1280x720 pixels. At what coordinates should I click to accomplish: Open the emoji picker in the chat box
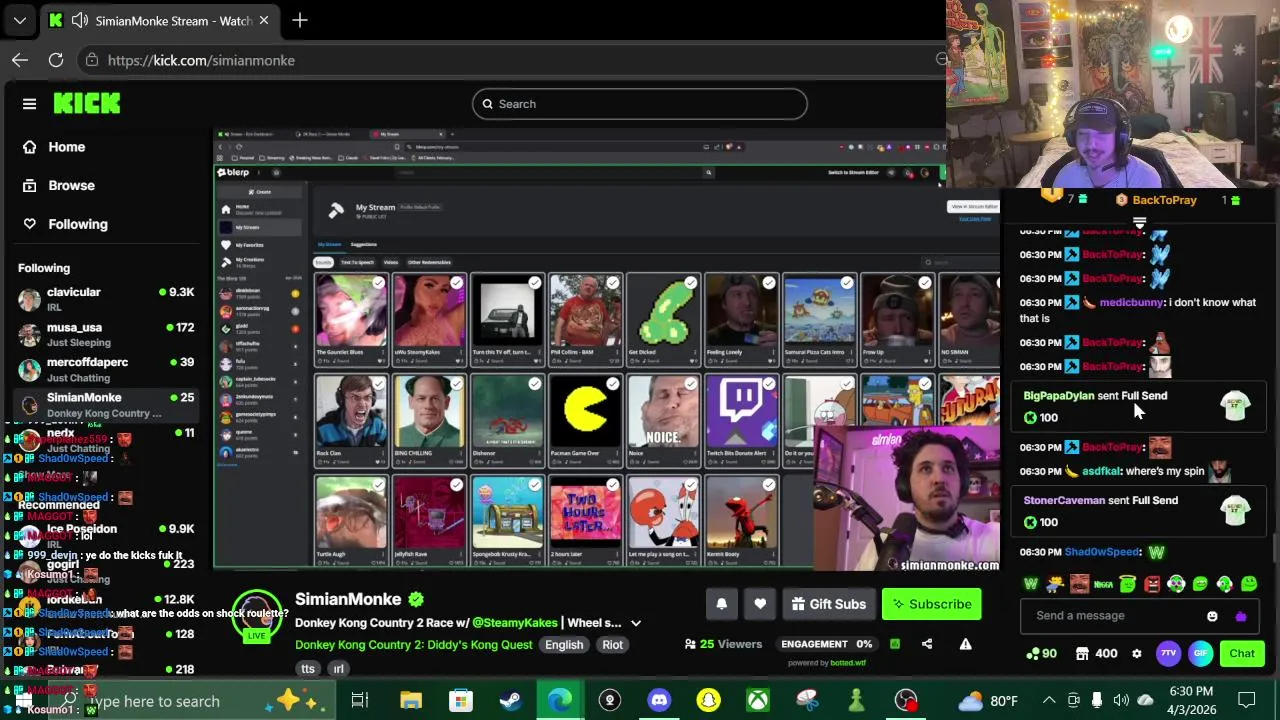1212,616
